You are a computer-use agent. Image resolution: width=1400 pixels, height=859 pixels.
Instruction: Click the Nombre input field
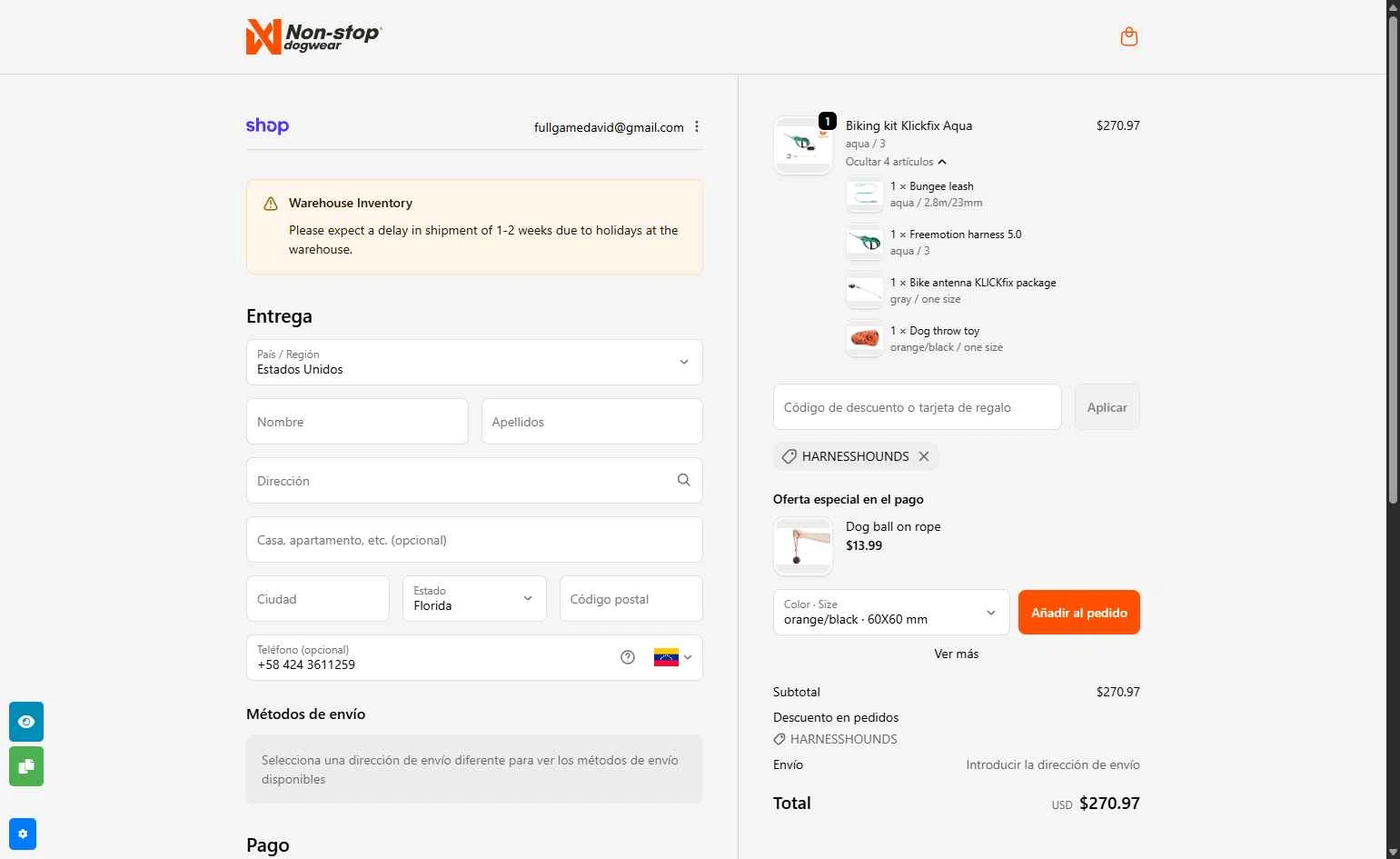click(357, 422)
